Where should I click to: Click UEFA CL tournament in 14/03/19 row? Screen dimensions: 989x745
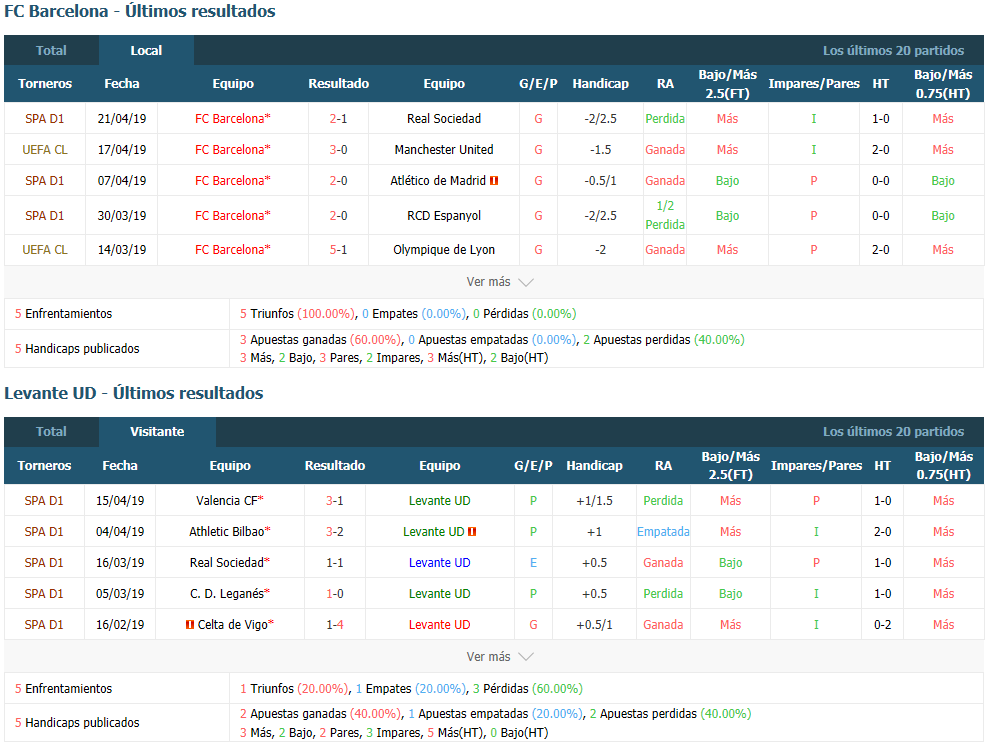(x=45, y=250)
